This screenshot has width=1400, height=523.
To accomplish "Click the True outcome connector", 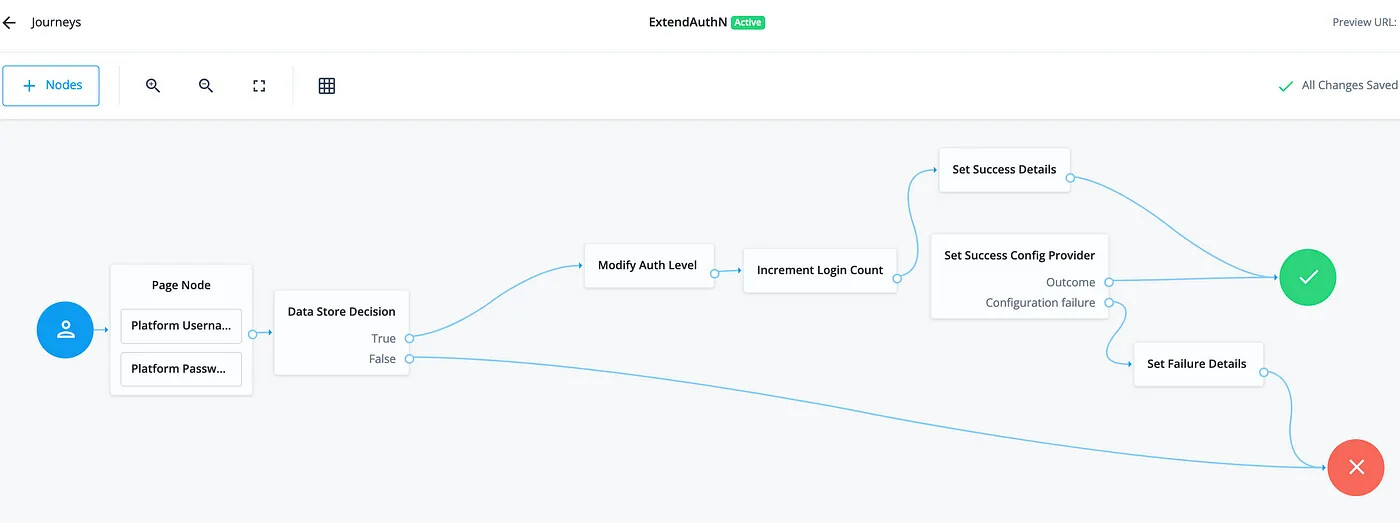I will pyautogui.click(x=410, y=338).
